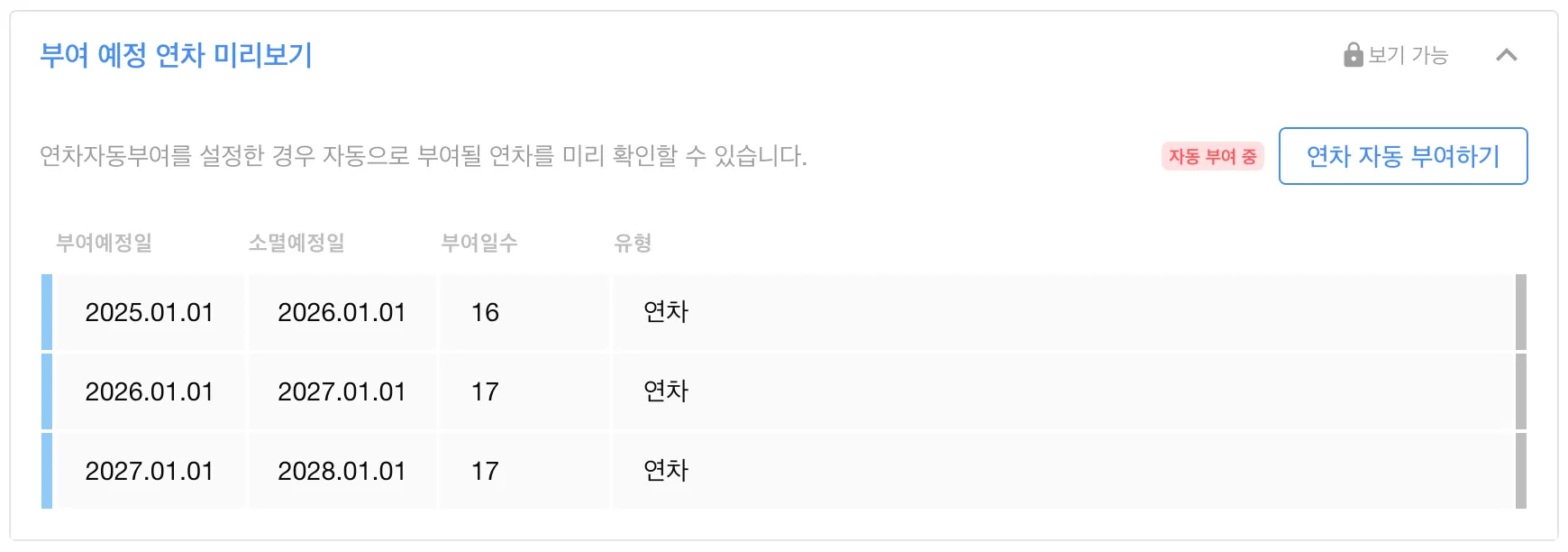
Task: Click the 16 days cell in first row
Action: (x=485, y=312)
